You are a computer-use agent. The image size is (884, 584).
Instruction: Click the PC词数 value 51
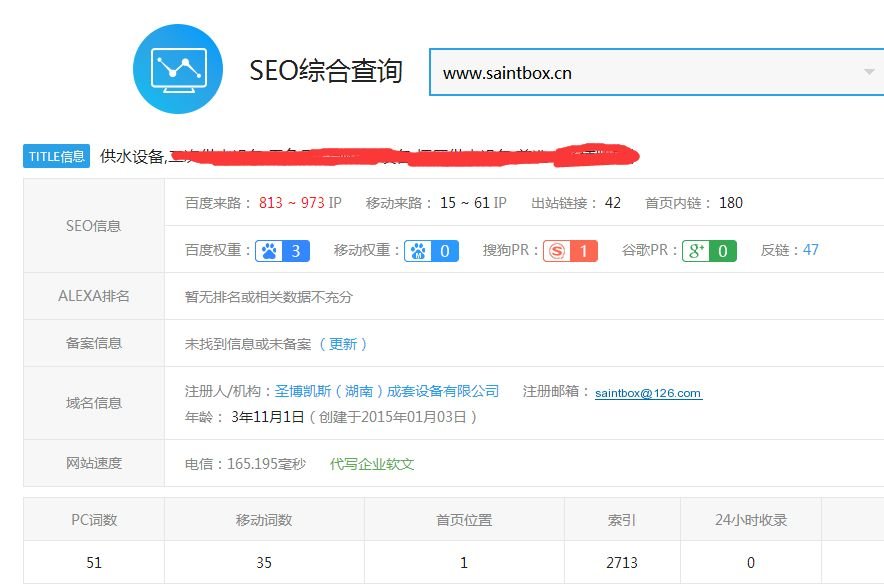coord(94,563)
